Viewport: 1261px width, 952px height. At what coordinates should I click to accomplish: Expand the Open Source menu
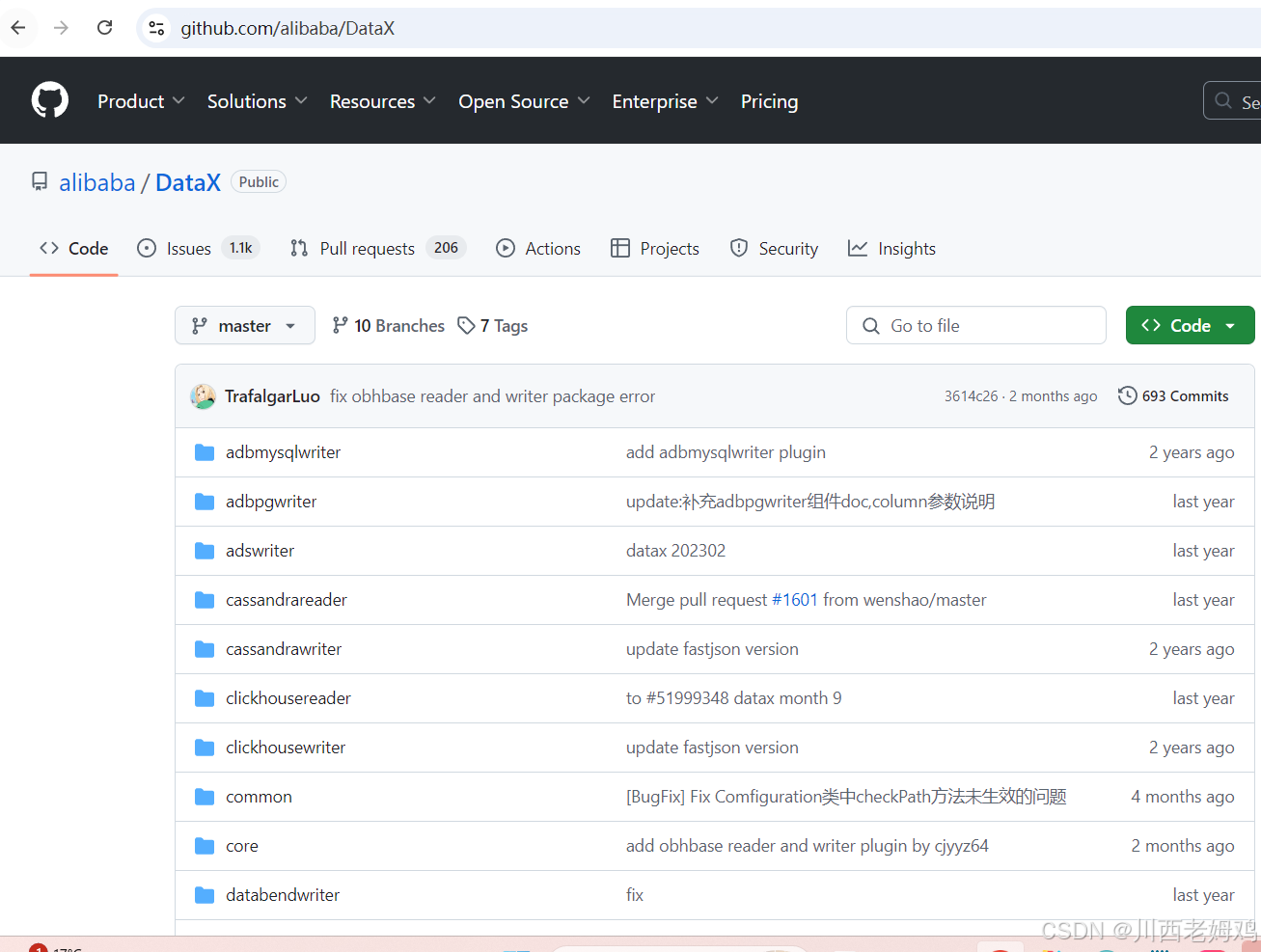[x=524, y=101]
